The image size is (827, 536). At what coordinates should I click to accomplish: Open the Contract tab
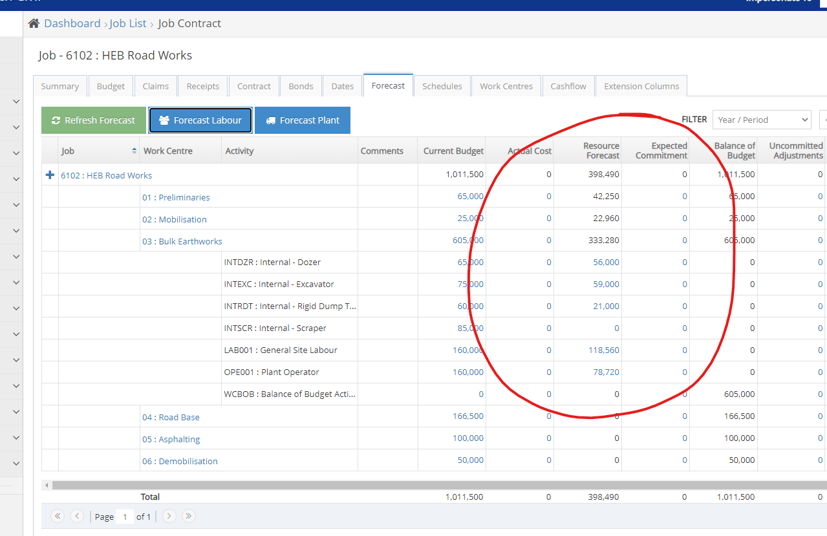(253, 86)
